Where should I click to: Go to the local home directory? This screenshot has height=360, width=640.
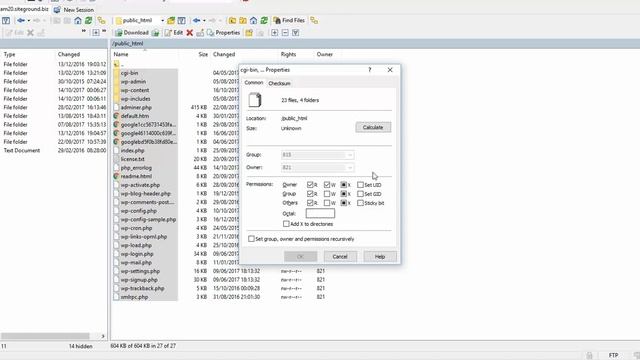click(x=78, y=20)
